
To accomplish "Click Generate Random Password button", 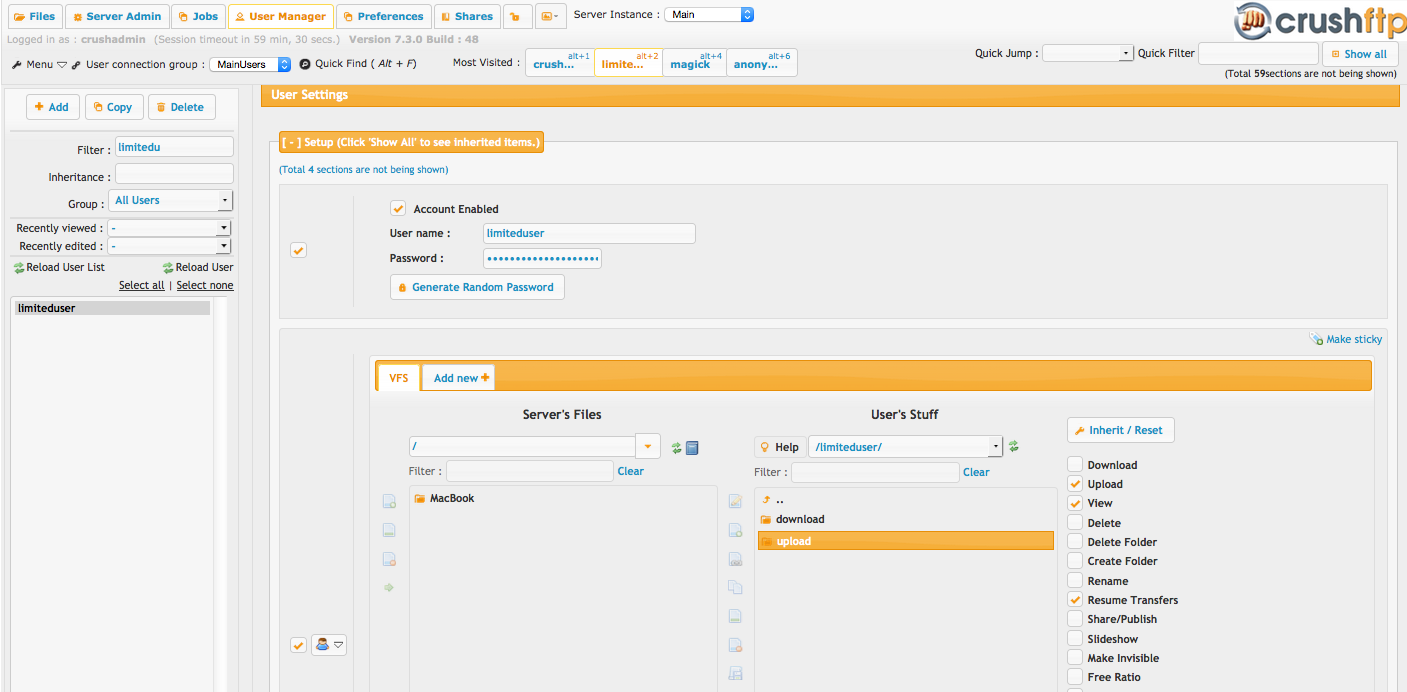I will click(x=477, y=287).
